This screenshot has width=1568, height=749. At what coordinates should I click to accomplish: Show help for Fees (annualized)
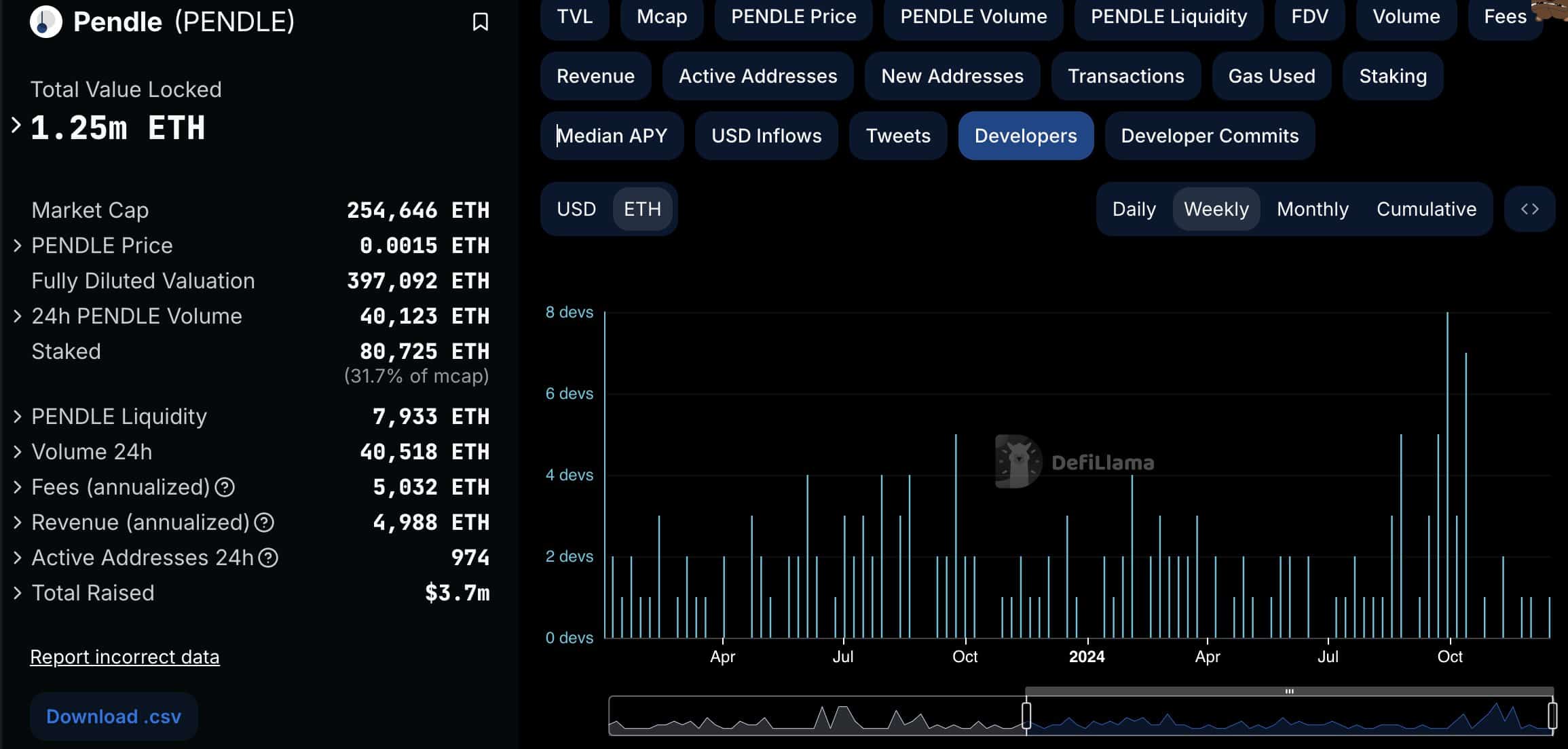point(225,487)
